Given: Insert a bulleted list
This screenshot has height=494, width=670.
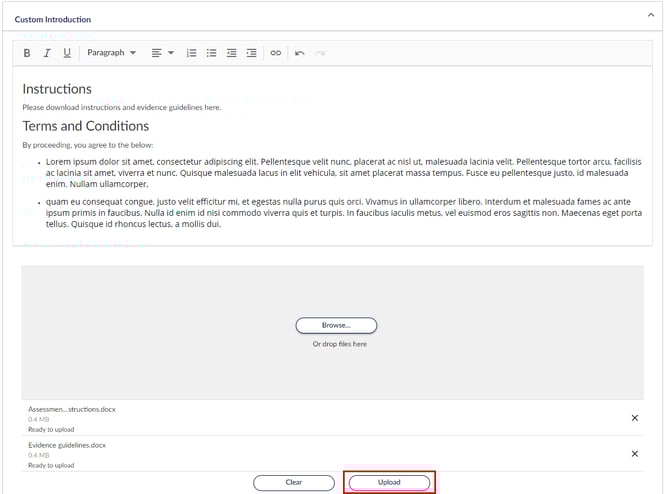Looking at the screenshot, I should click(211, 53).
